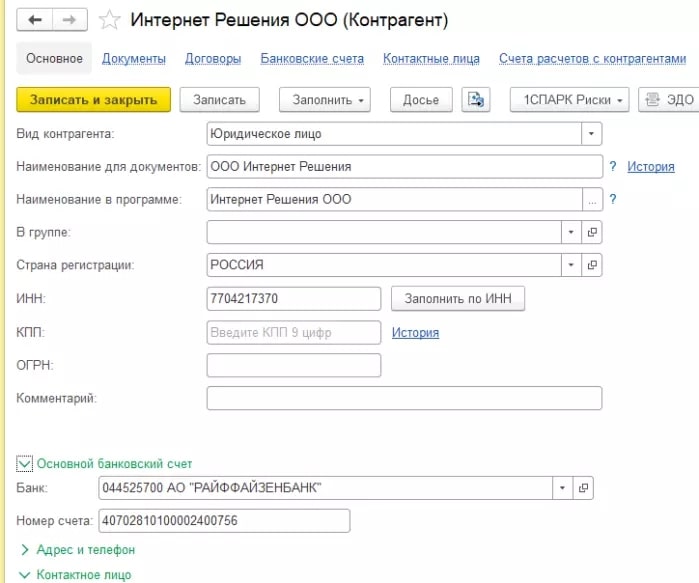Viewport: 699px width, 583px height.
Task: Open Страна регистрации item with open-form icon
Action: (592, 265)
